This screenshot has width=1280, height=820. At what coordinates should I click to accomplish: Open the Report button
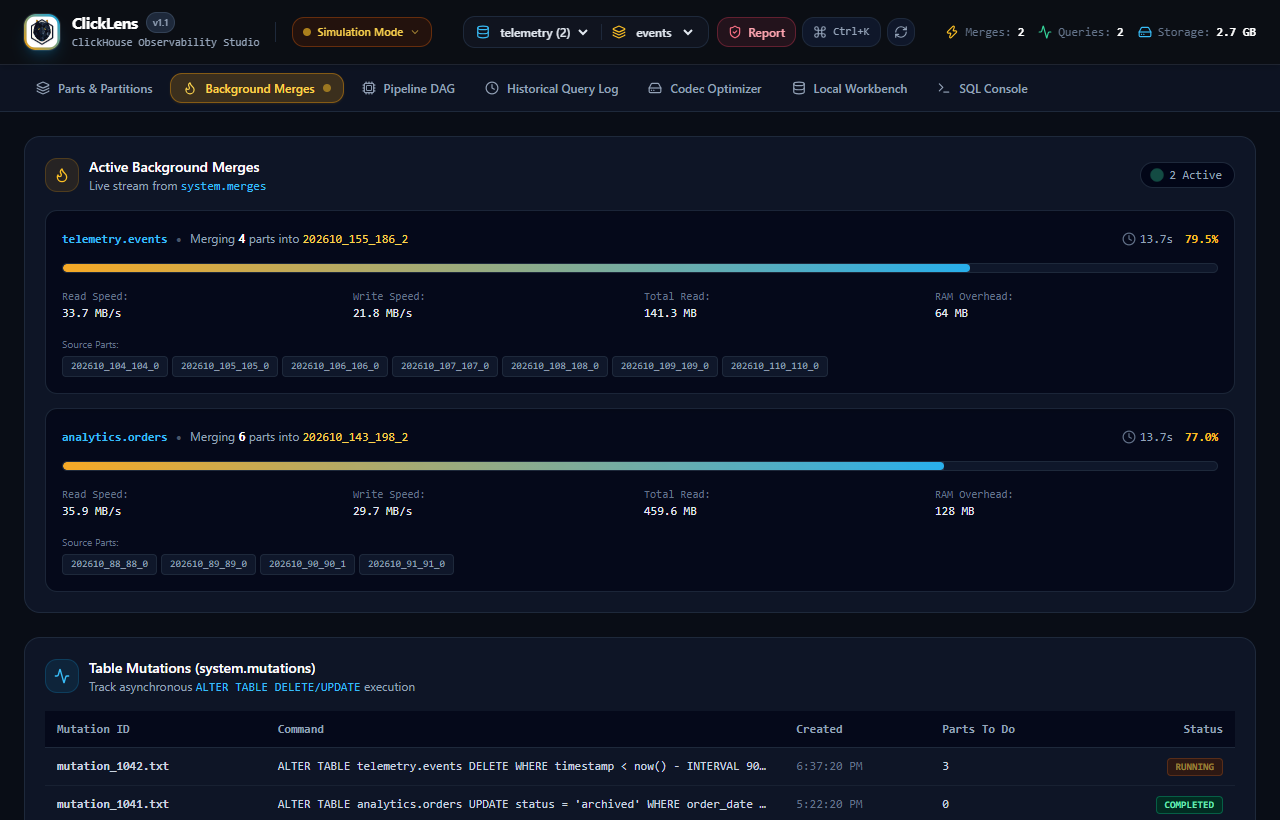tap(756, 32)
